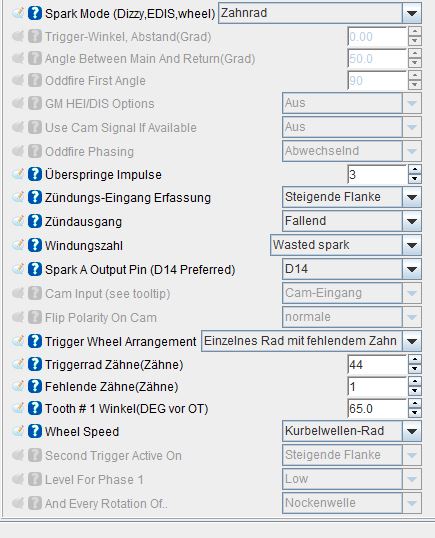Viewport: 435px width, 538px height.
Task: Expand the Zündausgang Fallend dropdown
Action: pyautogui.click(x=412, y=221)
